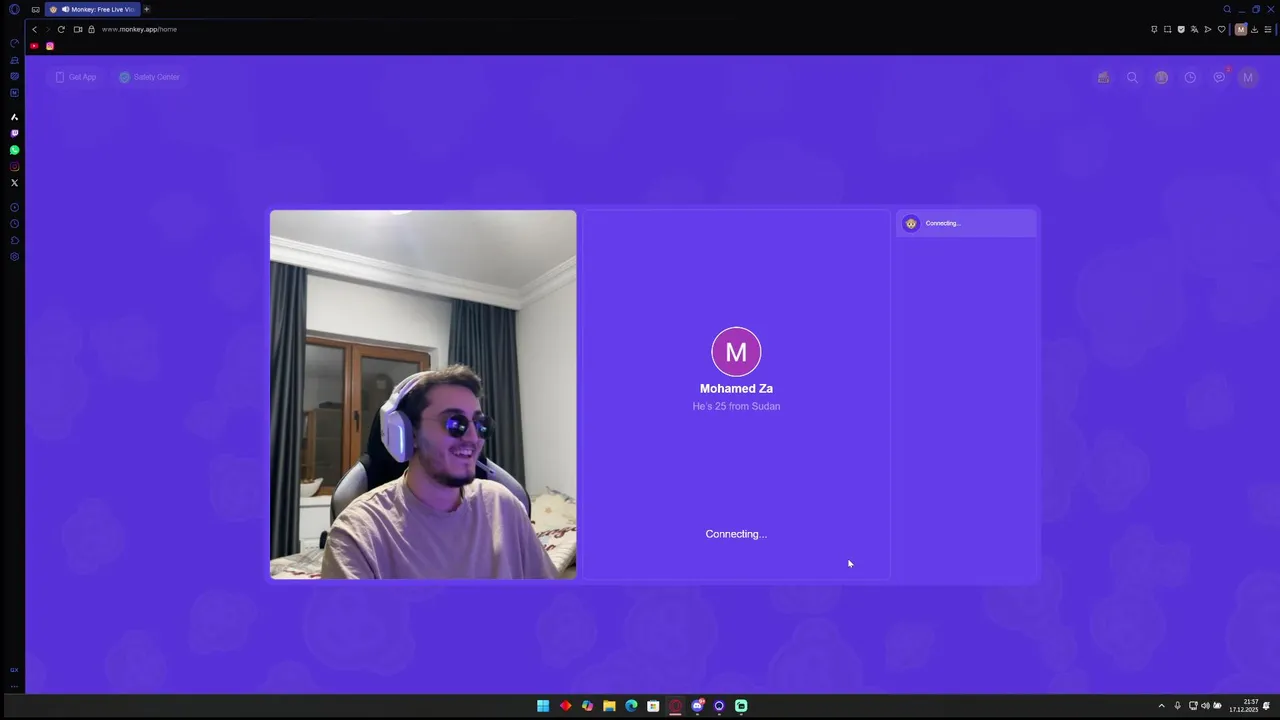Viewport: 1280px width, 720px height.
Task: Open the Monkey store shop icon
Action: pyautogui.click(x=1103, y=77)
